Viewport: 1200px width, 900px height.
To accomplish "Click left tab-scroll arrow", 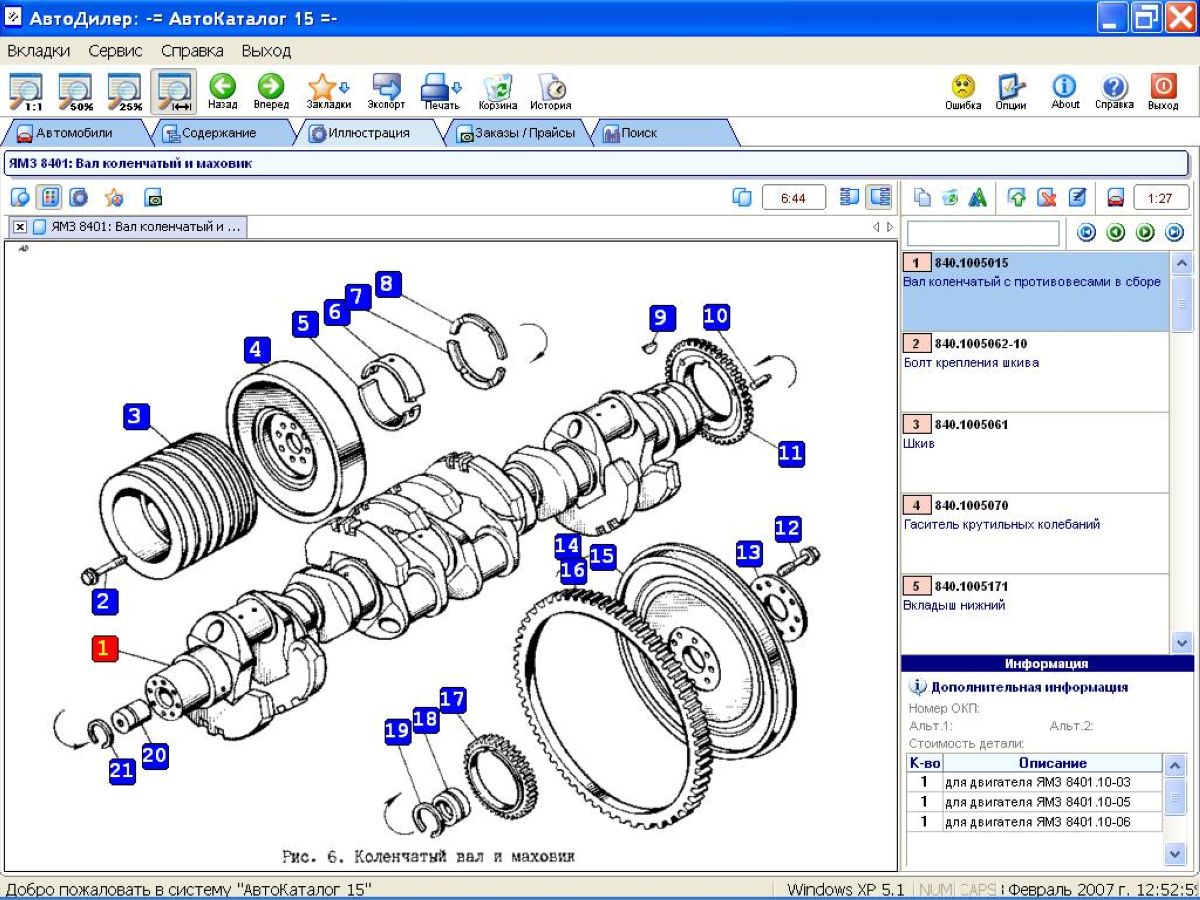I will [876, 227].
